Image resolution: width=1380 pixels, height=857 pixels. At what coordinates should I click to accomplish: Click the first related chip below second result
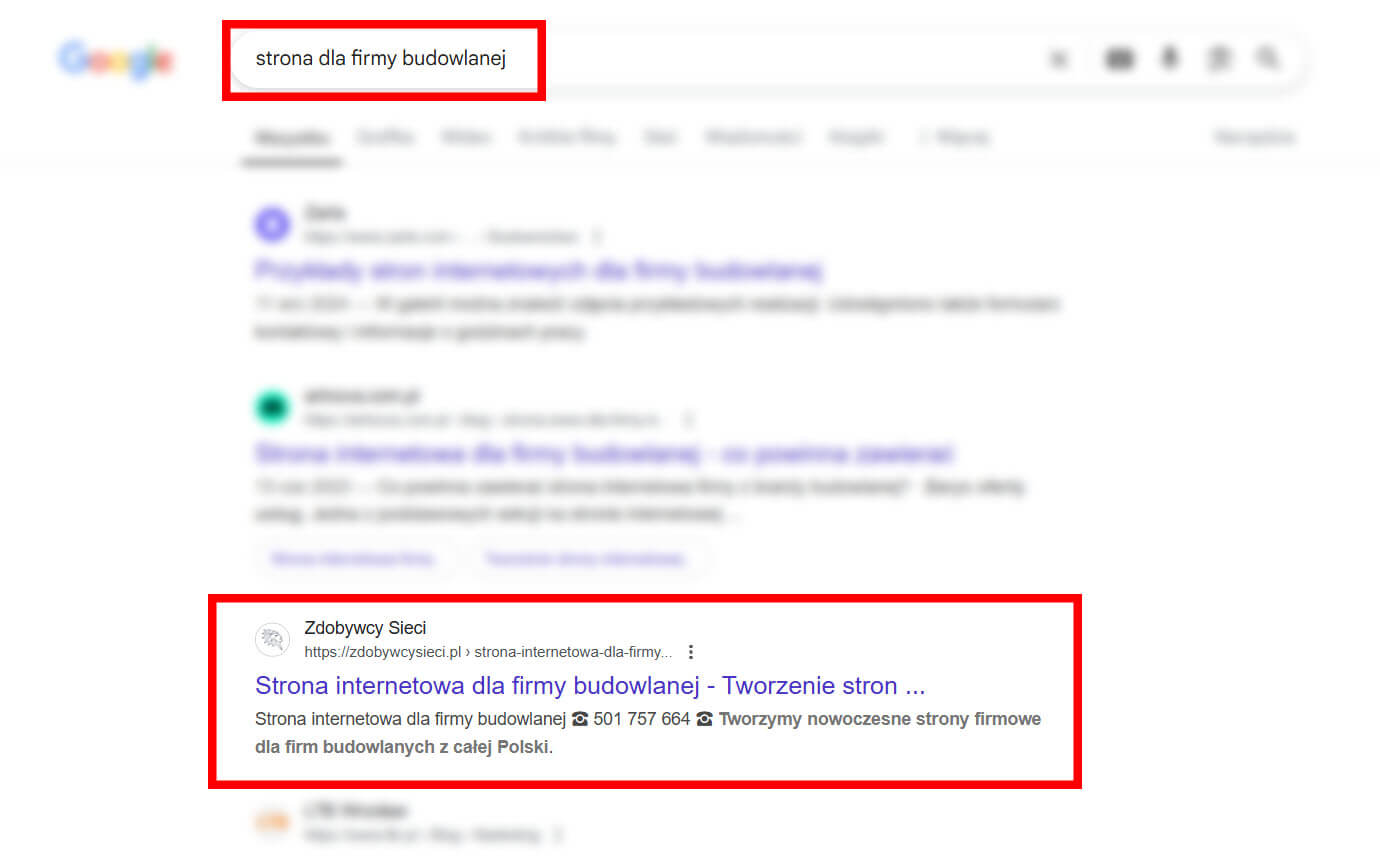pyautogui.click(x=354, y=558)
